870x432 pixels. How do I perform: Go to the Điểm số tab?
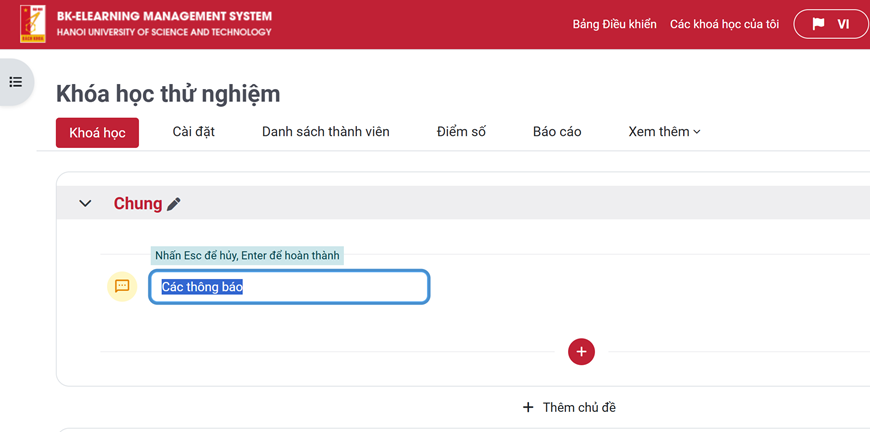tap(461, 132)
